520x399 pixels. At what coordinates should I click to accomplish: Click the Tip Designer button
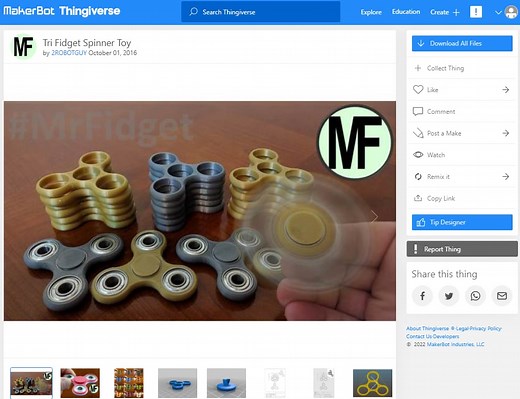coord(462,222)
